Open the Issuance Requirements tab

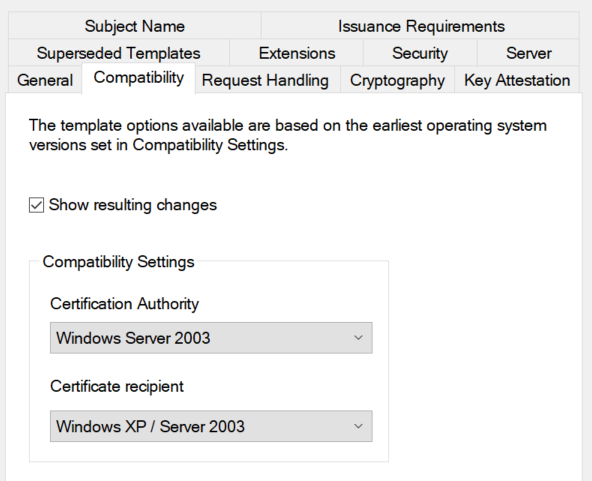[x=421, y=26]
